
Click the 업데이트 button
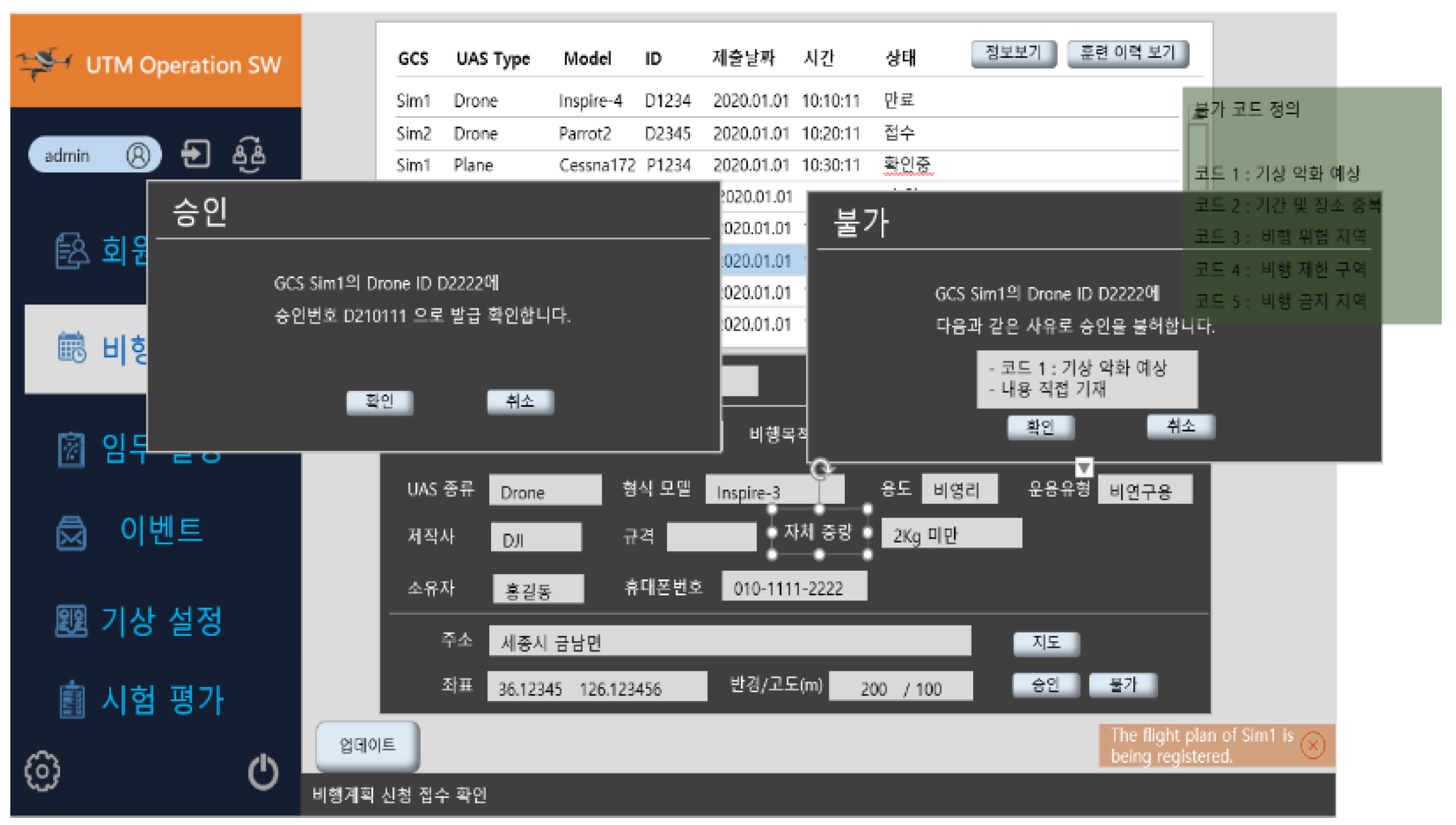tap(368, 746)
